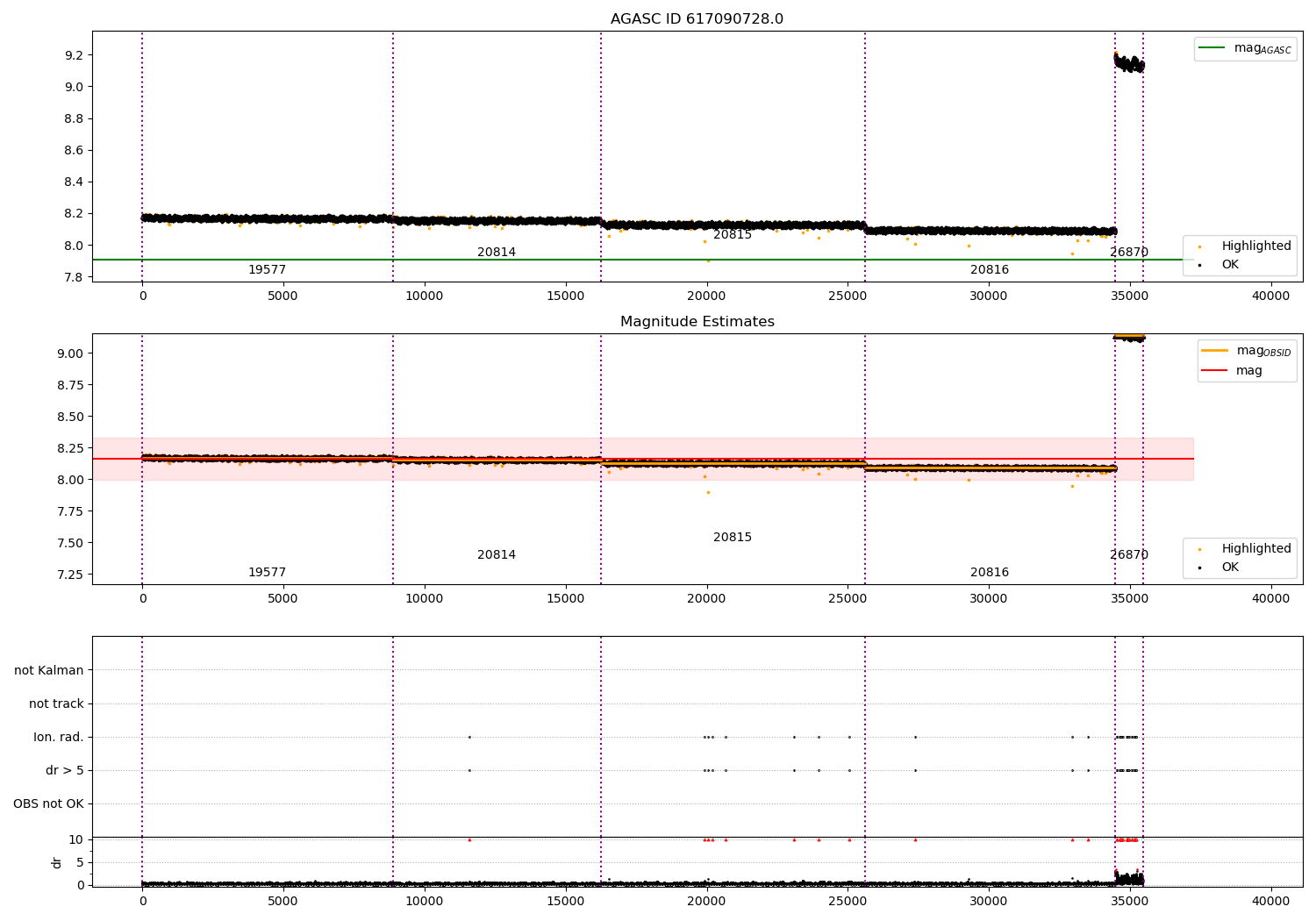The height and width of the screenshot is (921, 1316).
Task: Click the 20814 observation label in the middle plot
Action: (x=497, y=555)
